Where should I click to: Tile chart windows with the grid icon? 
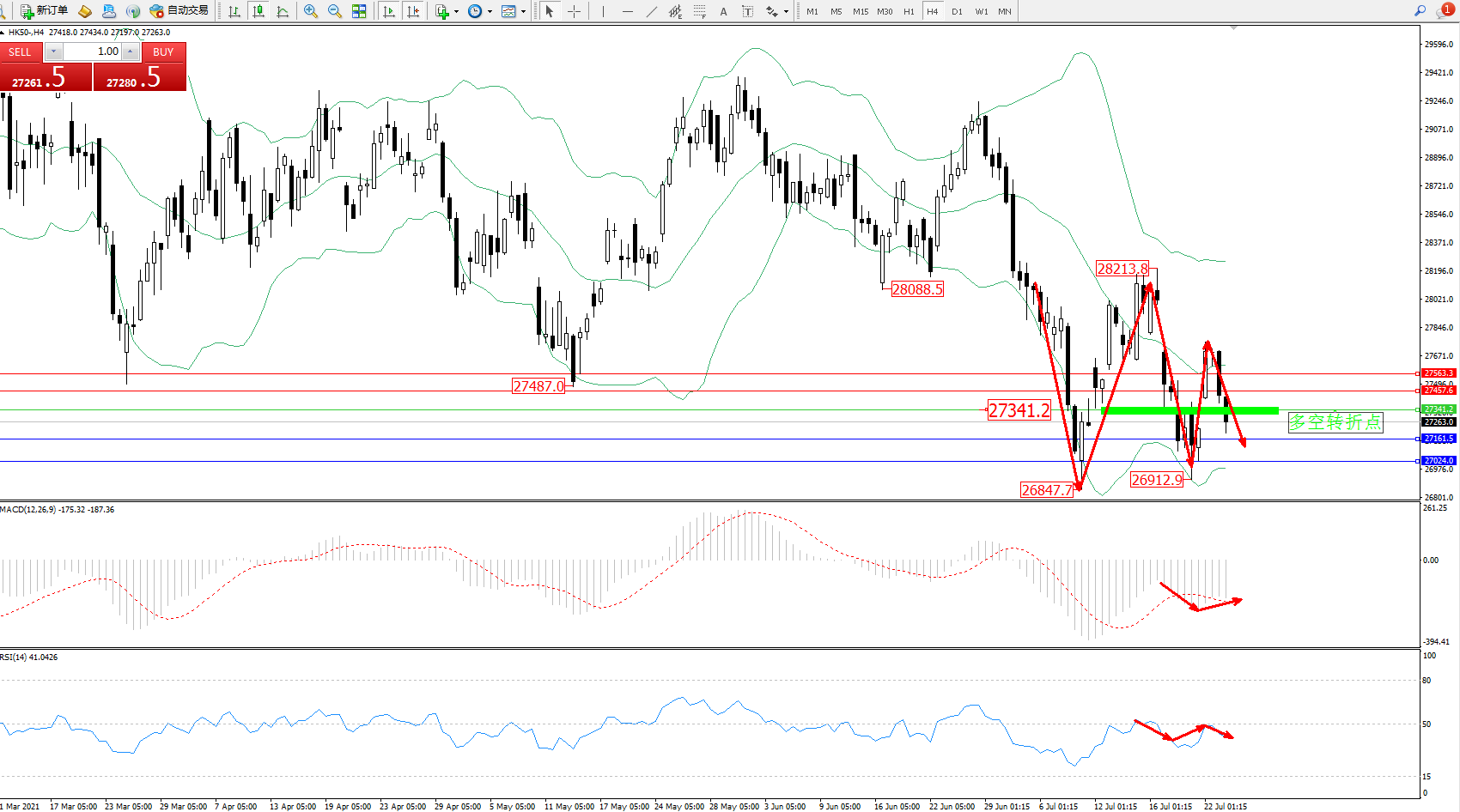pyautogui.click(x=359, y=11)
